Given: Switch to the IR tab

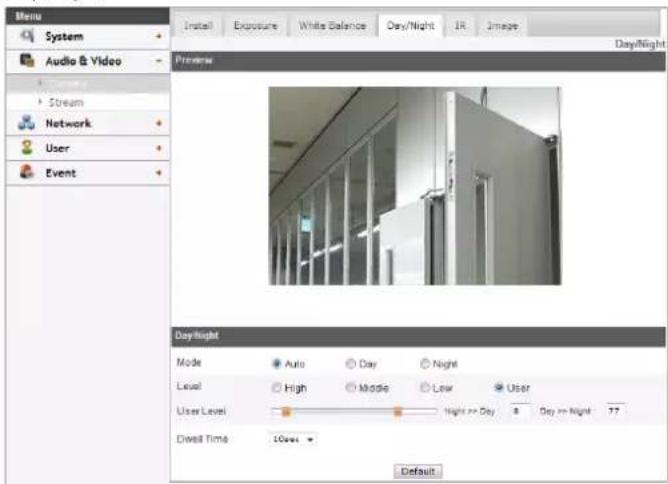Looking at the screenshot, I should 460,26.
